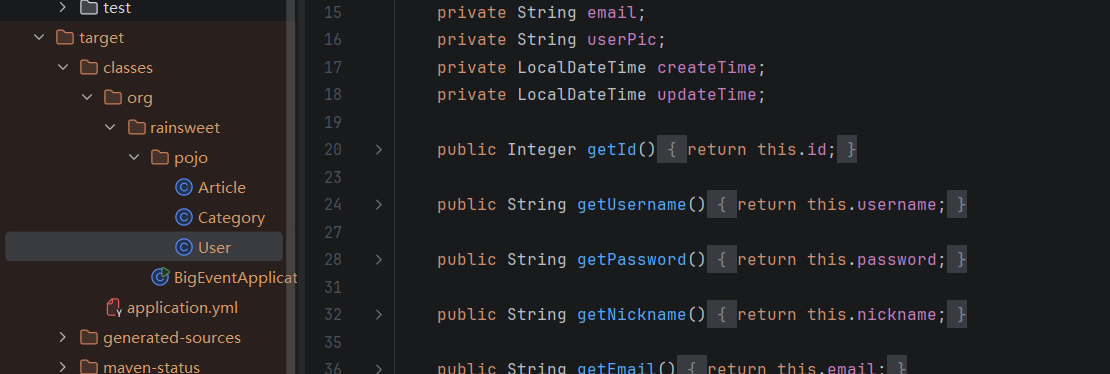Click the email field name
1110x374 pixels.
(612, 13)
